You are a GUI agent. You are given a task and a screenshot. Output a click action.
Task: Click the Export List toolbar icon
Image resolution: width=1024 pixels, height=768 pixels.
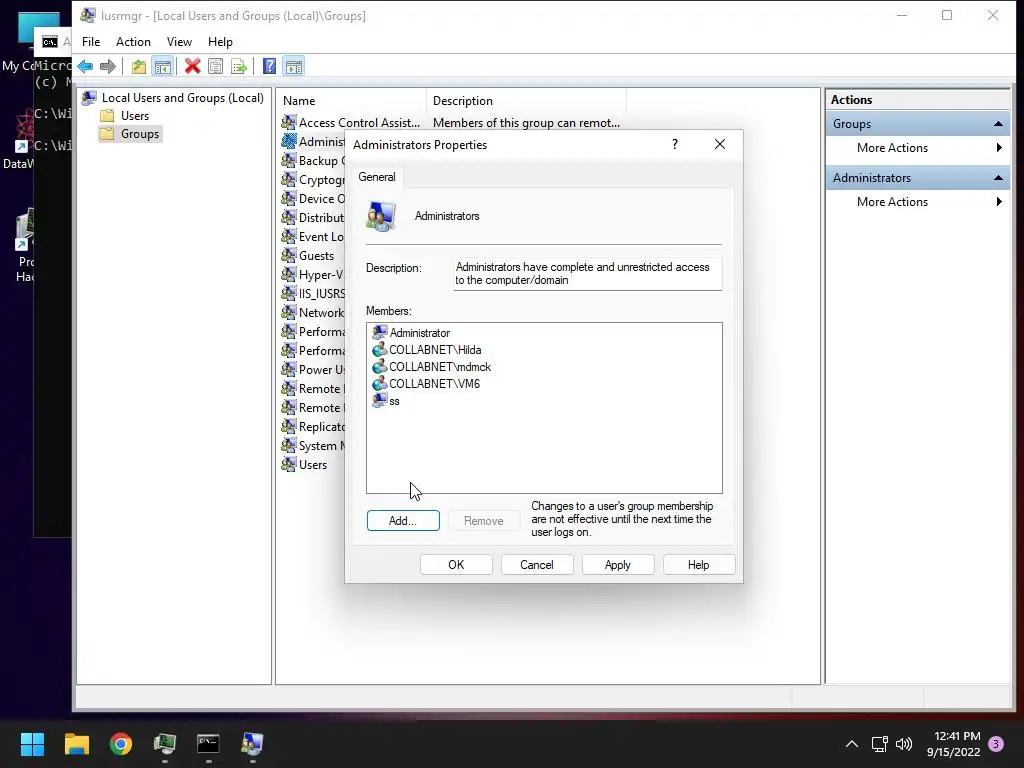click(x=239, y=66)
